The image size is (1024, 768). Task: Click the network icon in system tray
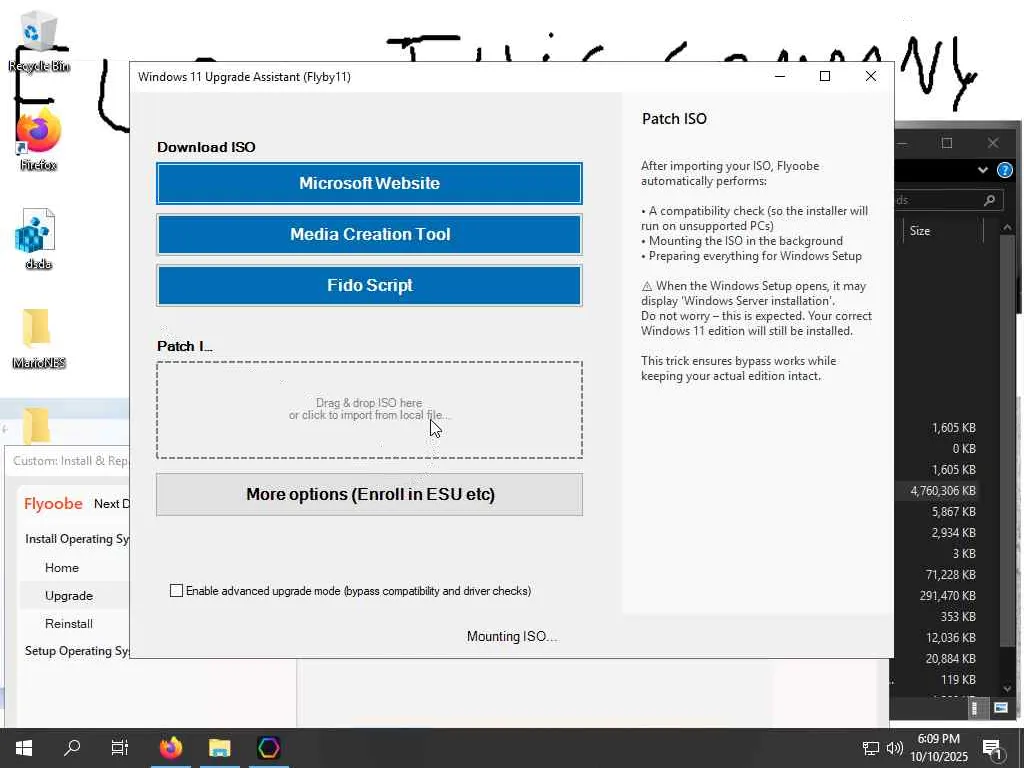point(870,748)
